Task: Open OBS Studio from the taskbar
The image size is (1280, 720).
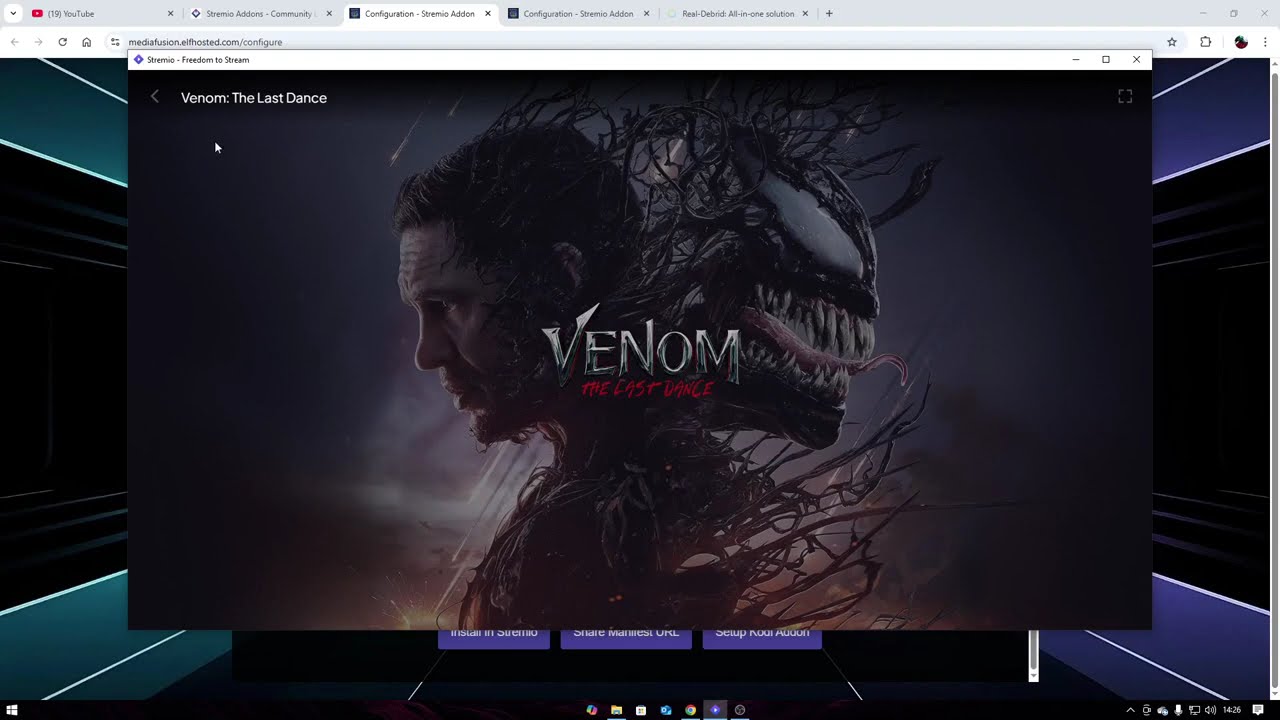Action: 740,710
